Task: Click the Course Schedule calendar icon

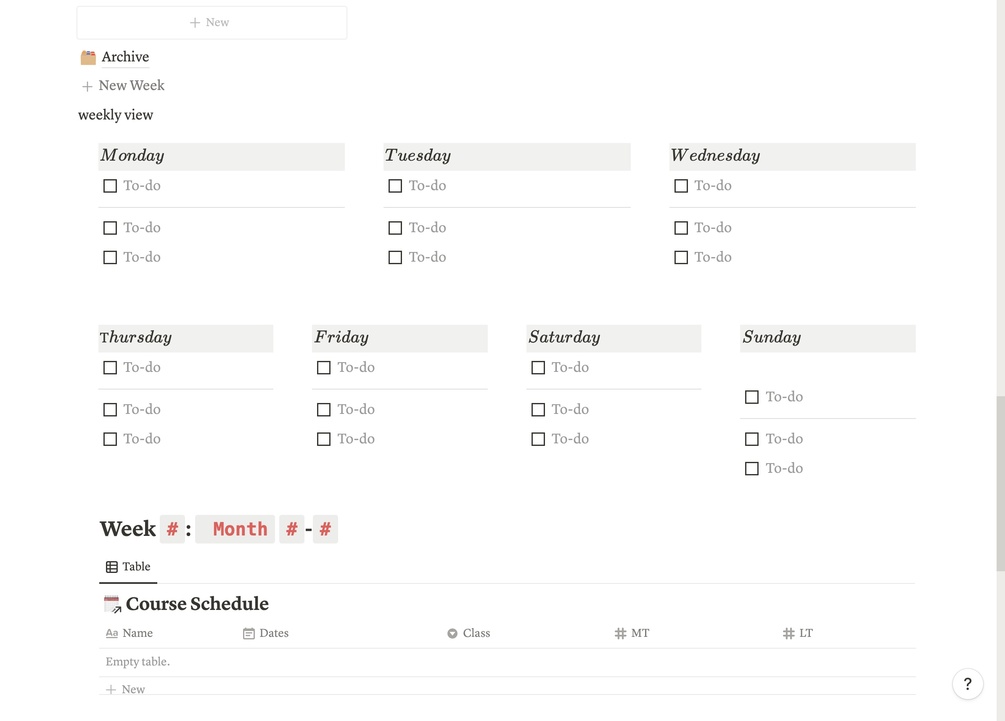Action: 112,604
